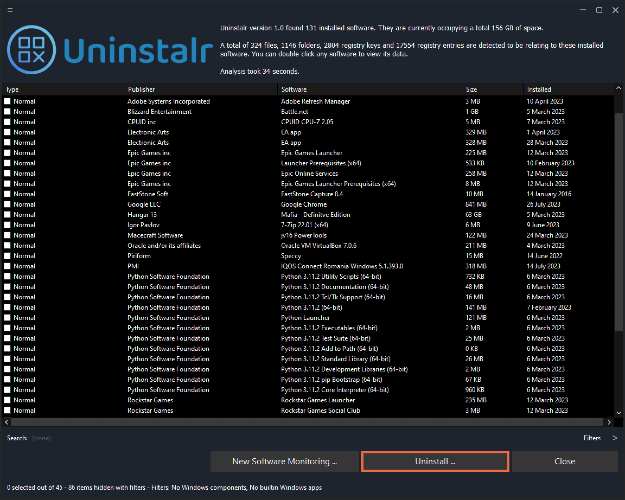The height and width of the screenshot is (500, 625).
Task: Open New Software Monitoring ... button
Action: click(x=285, y=461)
